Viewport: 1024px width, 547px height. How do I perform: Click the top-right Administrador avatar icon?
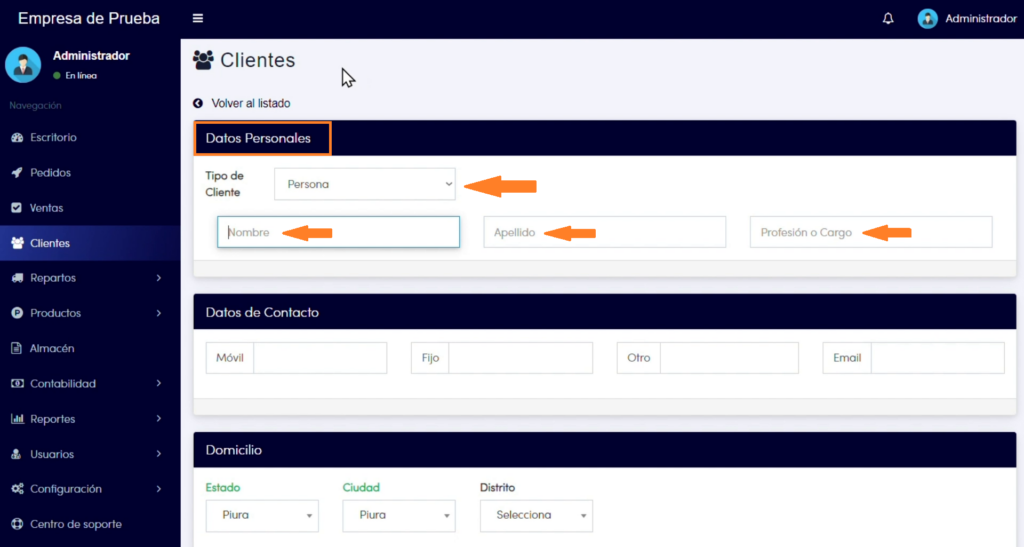(927, 18)
